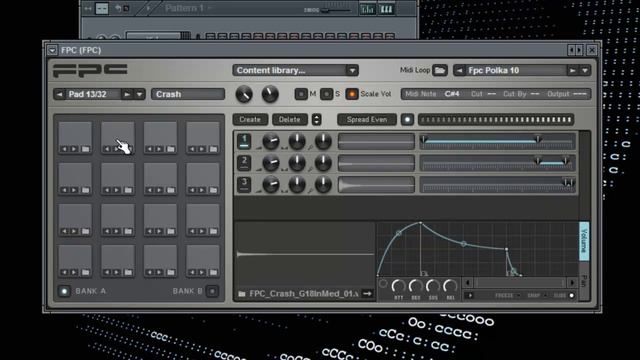Click envelope scrollbar right arrow
640x360 pixels.
pos(572,282)
